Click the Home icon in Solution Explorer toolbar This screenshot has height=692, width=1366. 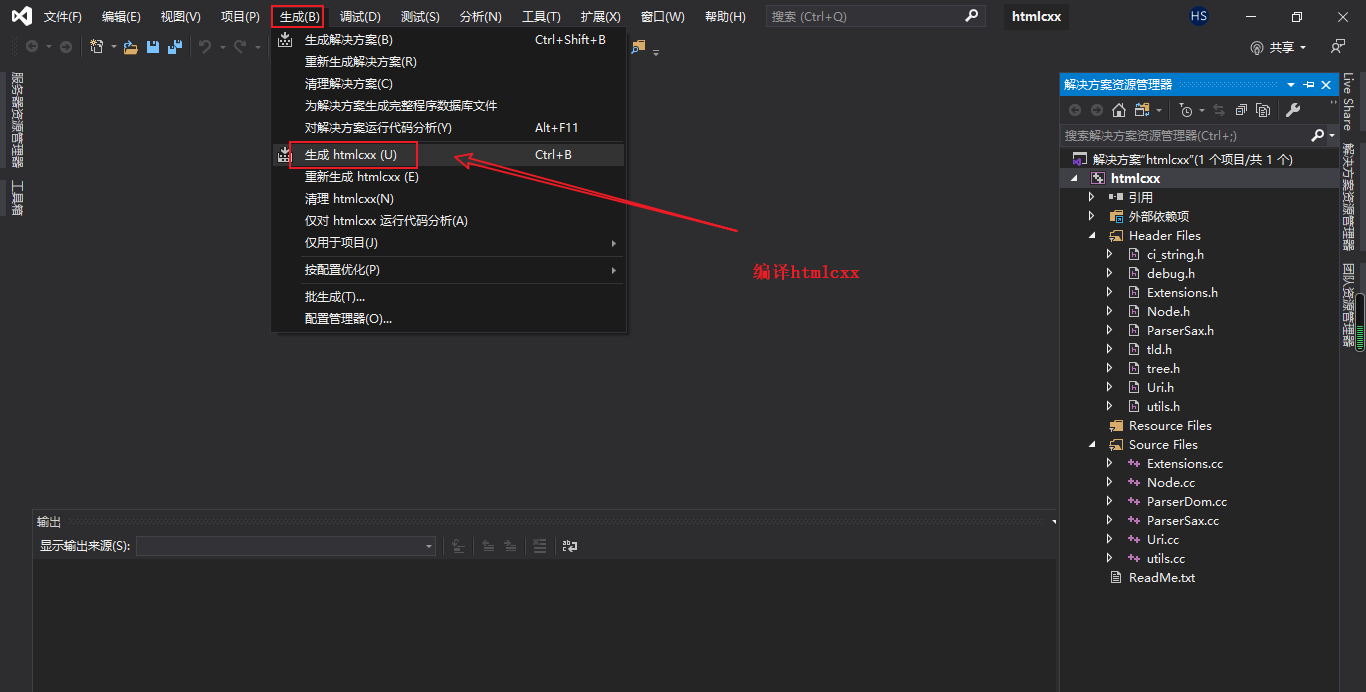point(1118,109)
